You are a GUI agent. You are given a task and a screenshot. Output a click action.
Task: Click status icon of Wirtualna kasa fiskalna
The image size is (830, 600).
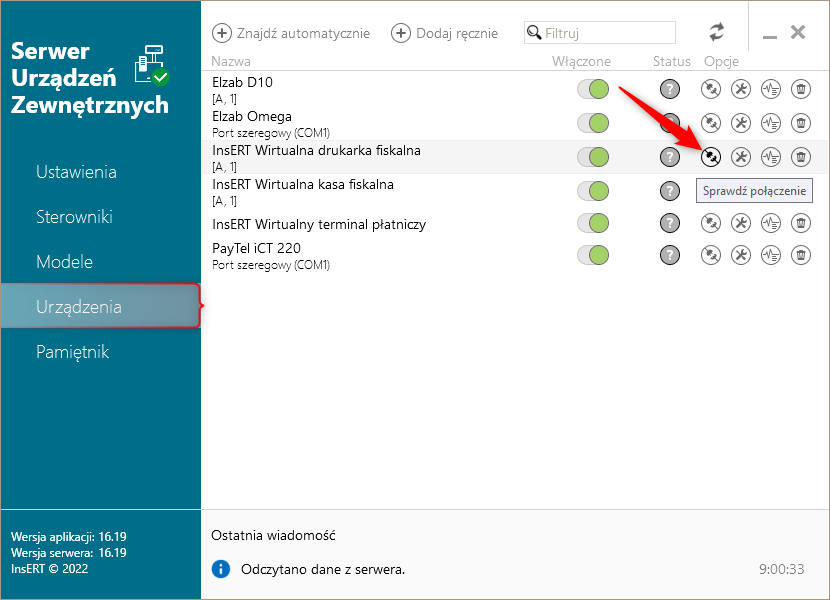pyautogui.click(x=670, y=191)
